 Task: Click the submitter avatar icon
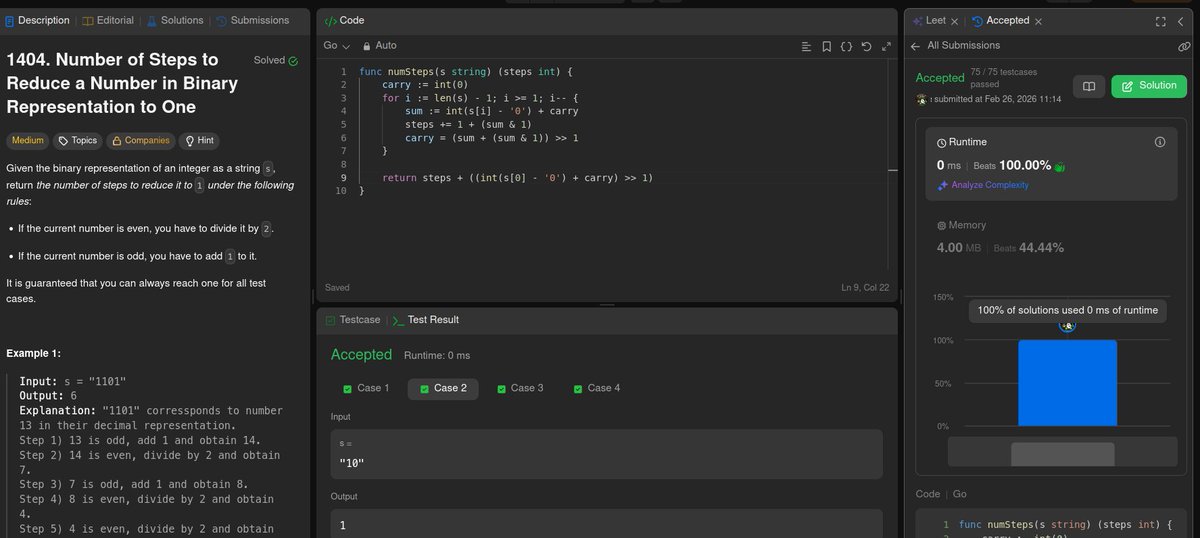click(922, 99)
